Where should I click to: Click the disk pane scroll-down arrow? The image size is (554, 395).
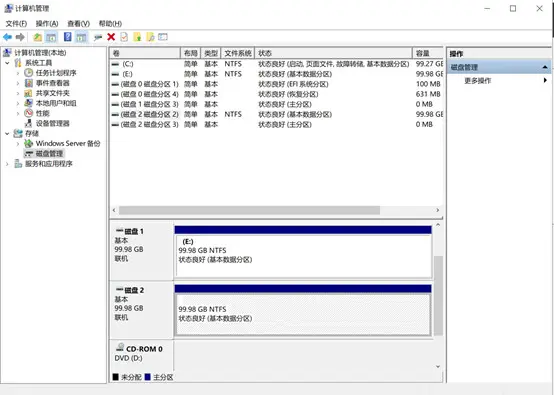(438, 366)
